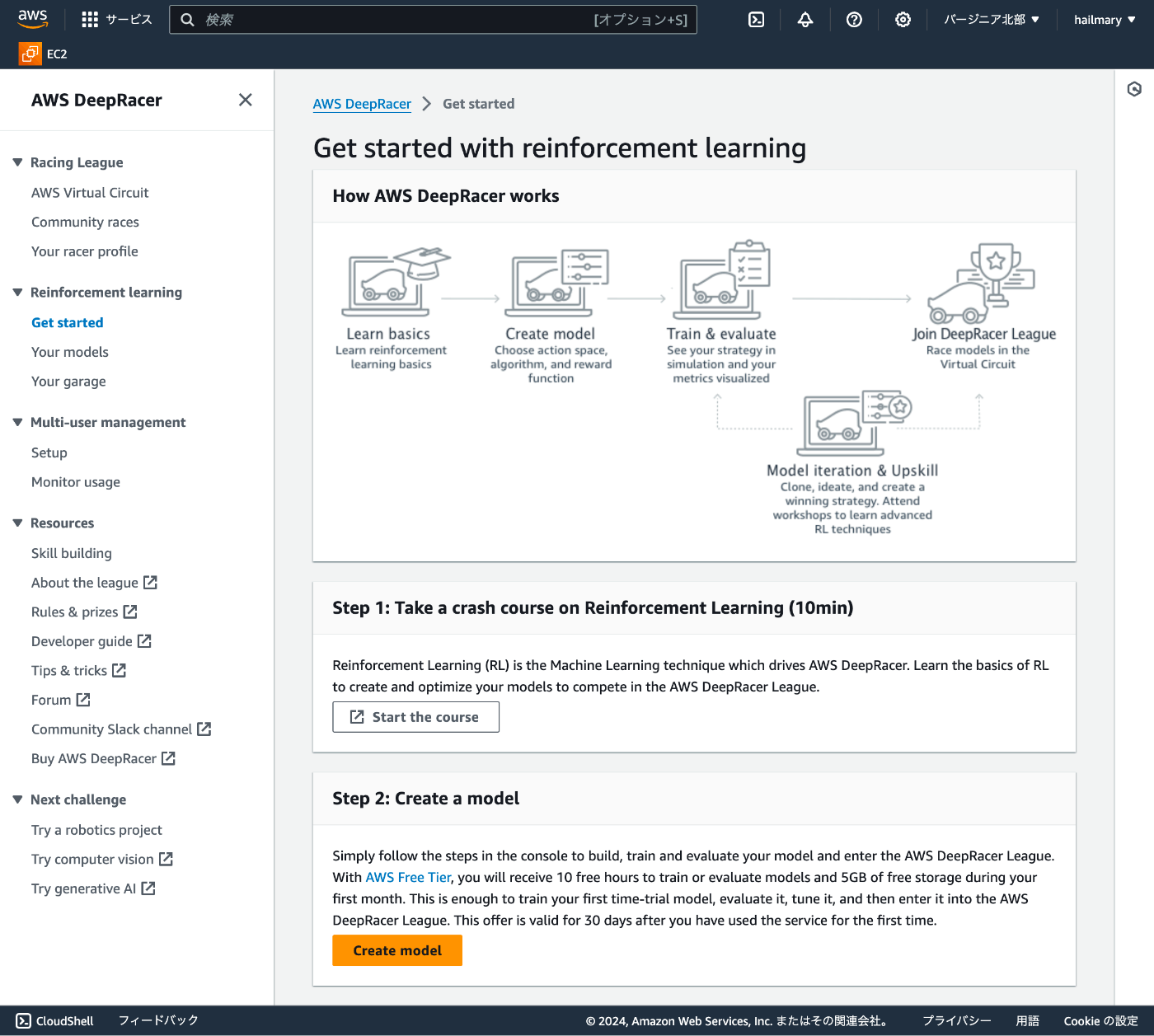Screen dimensions: 1154x1036
Task: Open CloudShell icon in top navigation
Action: pos(756,20)
